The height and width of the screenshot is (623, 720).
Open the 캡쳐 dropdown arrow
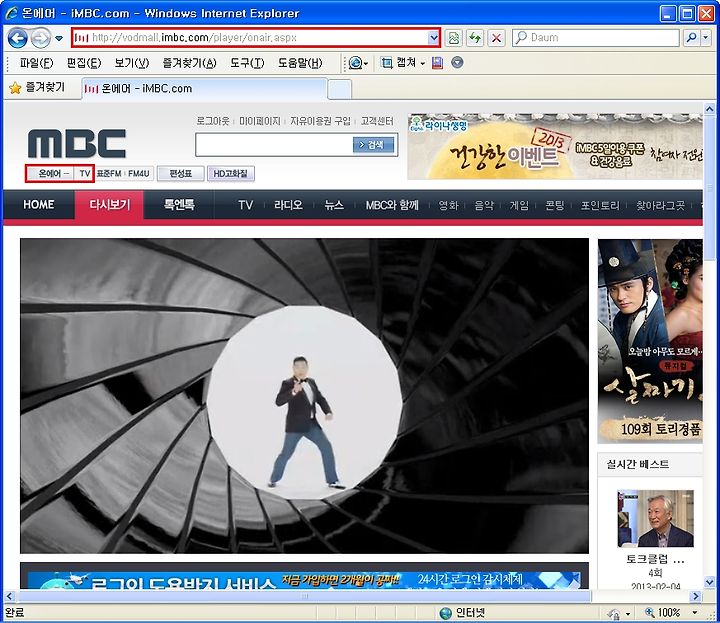tap(422, 63)
